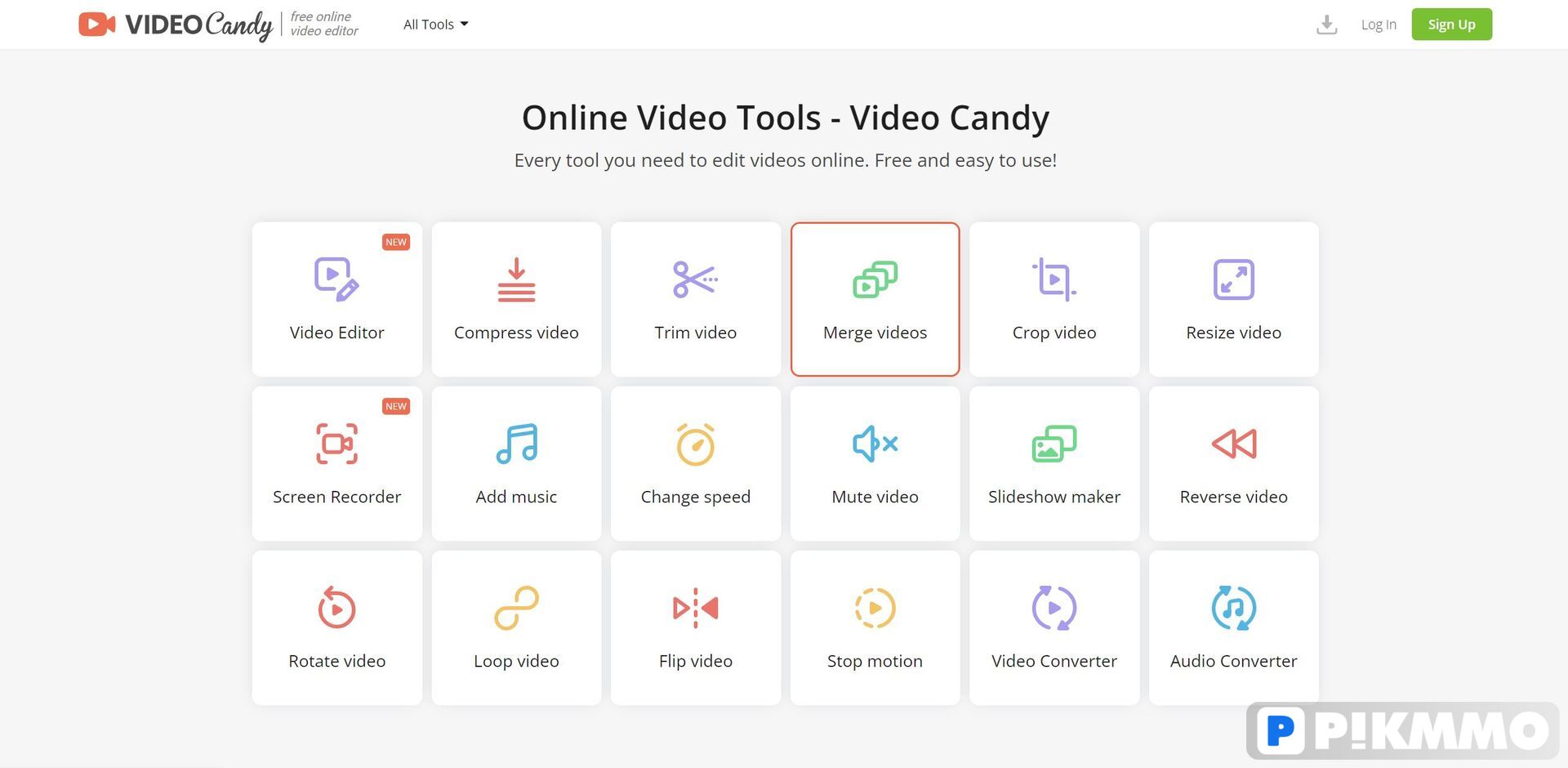The width and height of the screenshot is (1568, 768).
Task: Click the Screen Recorder camera icon
Action: [x=336, y=444]
